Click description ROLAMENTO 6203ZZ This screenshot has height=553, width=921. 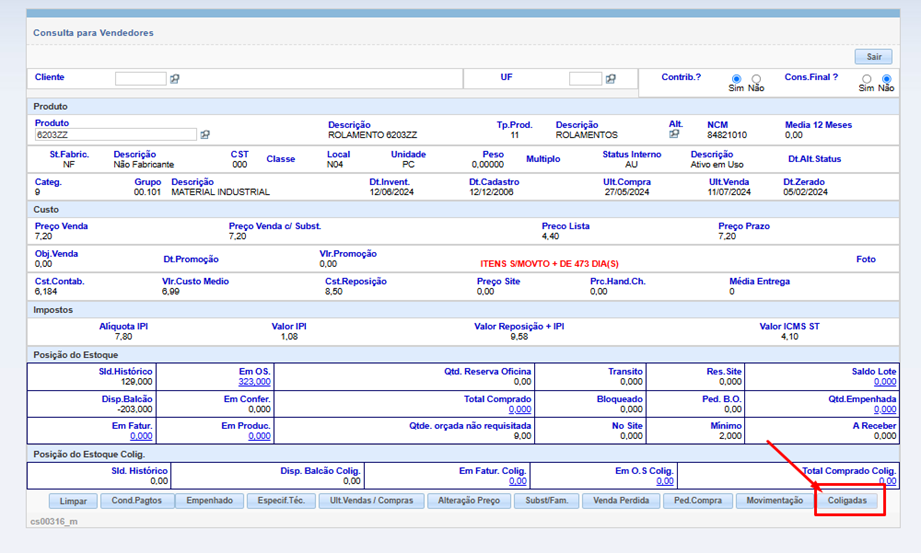coord(372,135)
